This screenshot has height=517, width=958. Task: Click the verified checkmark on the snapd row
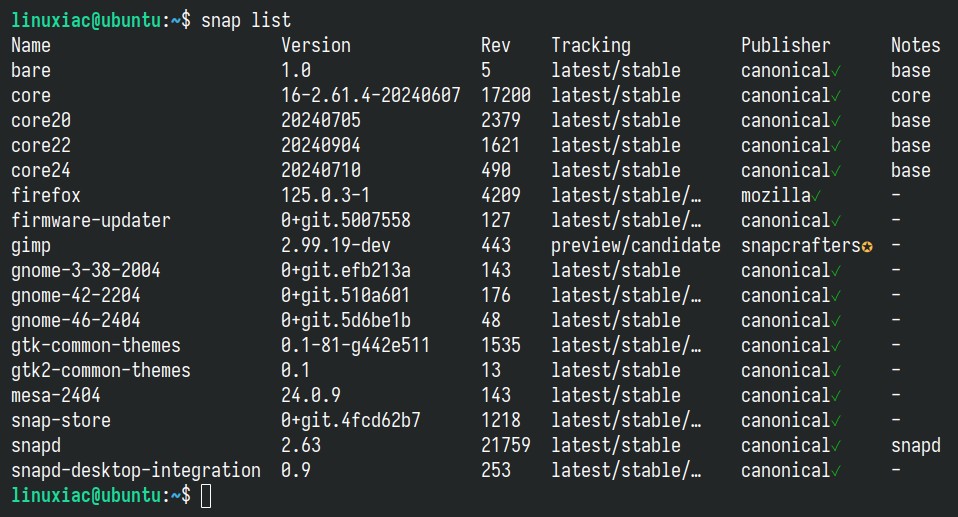(x=836, y=447)
